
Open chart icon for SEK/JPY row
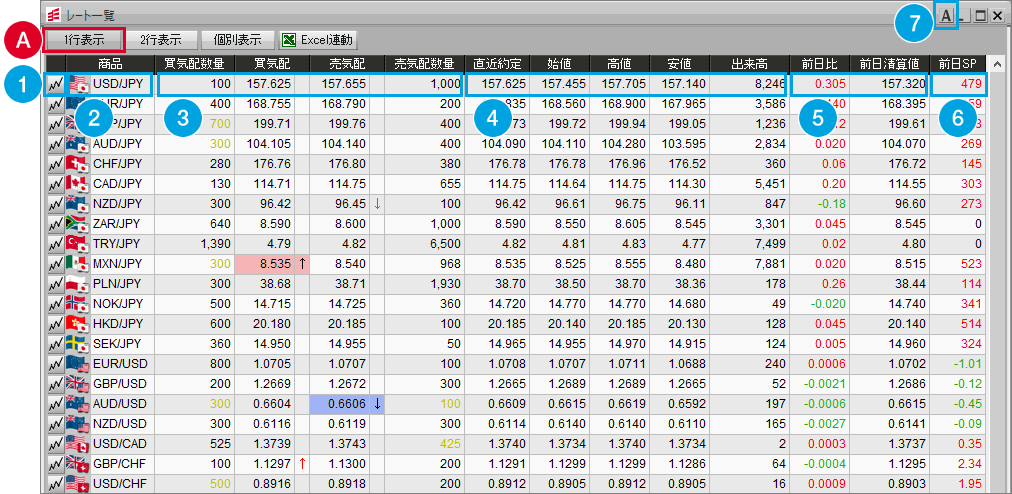tap(55, 344)
